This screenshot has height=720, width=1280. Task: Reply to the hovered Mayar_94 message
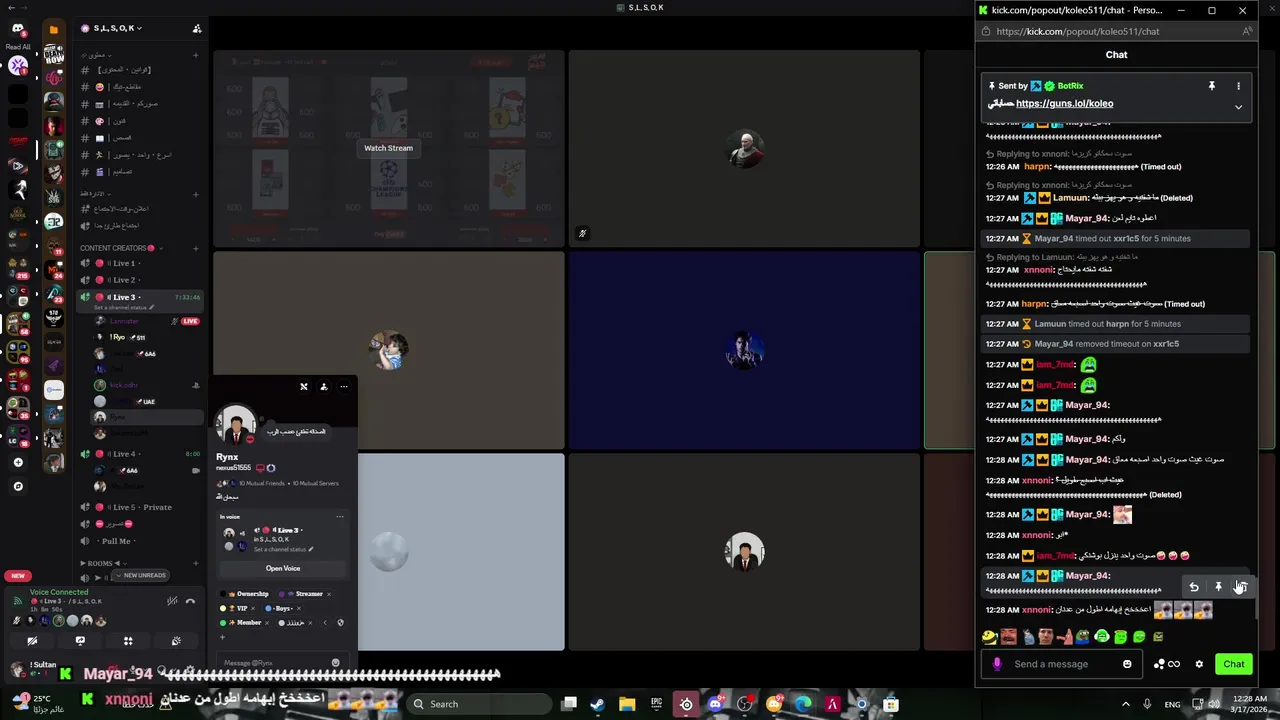coord(1194,587)
